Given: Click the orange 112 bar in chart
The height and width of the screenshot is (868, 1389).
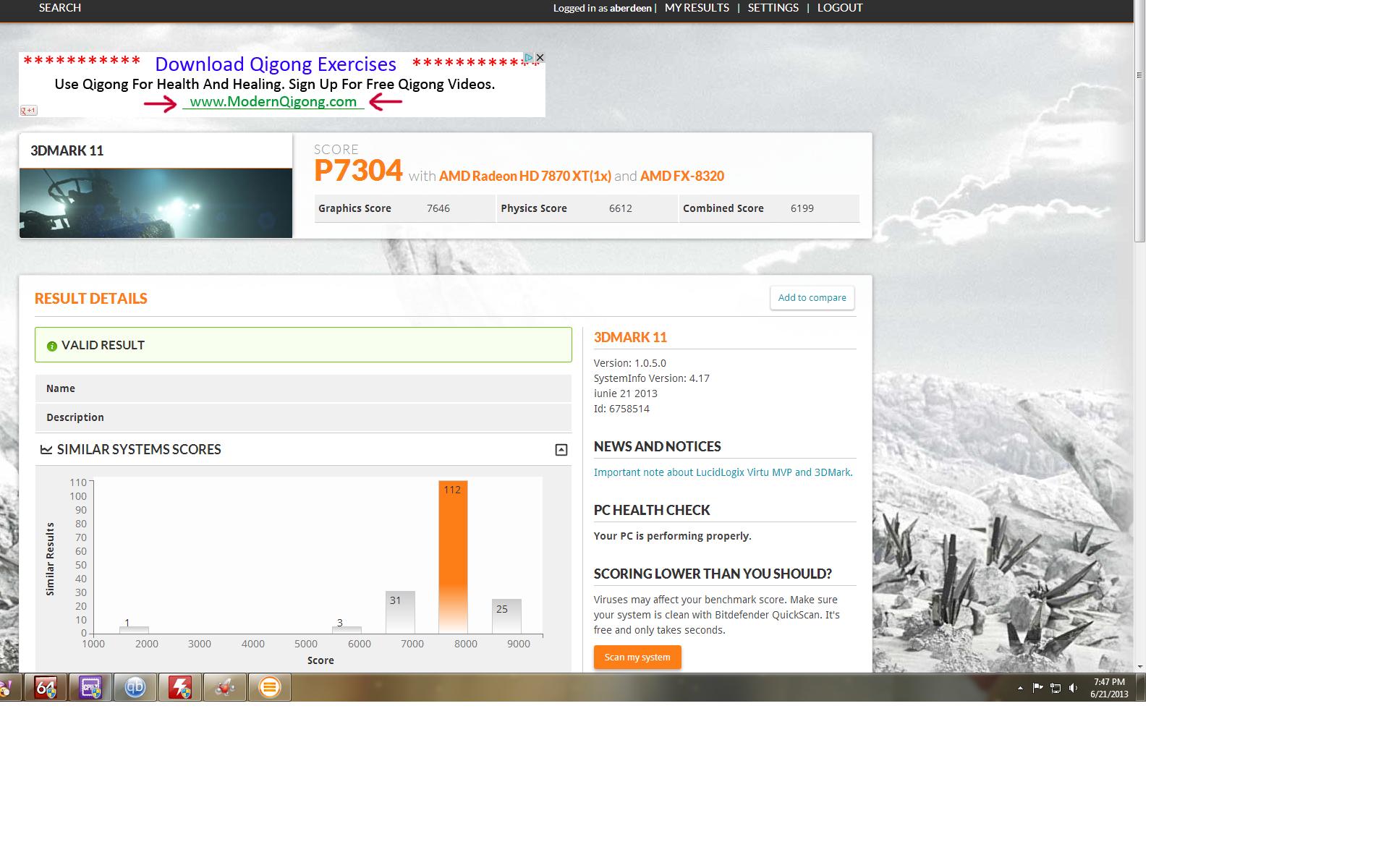Looking at the screenshot, I should [x=453, y=557].
